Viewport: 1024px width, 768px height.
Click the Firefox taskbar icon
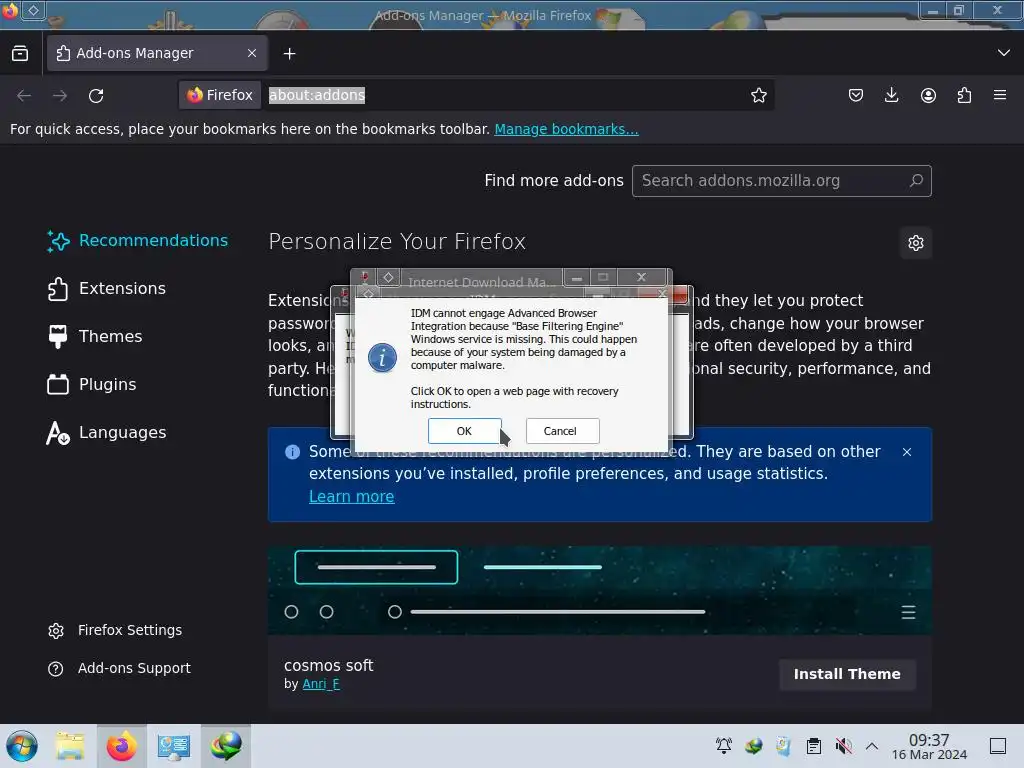coord(121,746)
